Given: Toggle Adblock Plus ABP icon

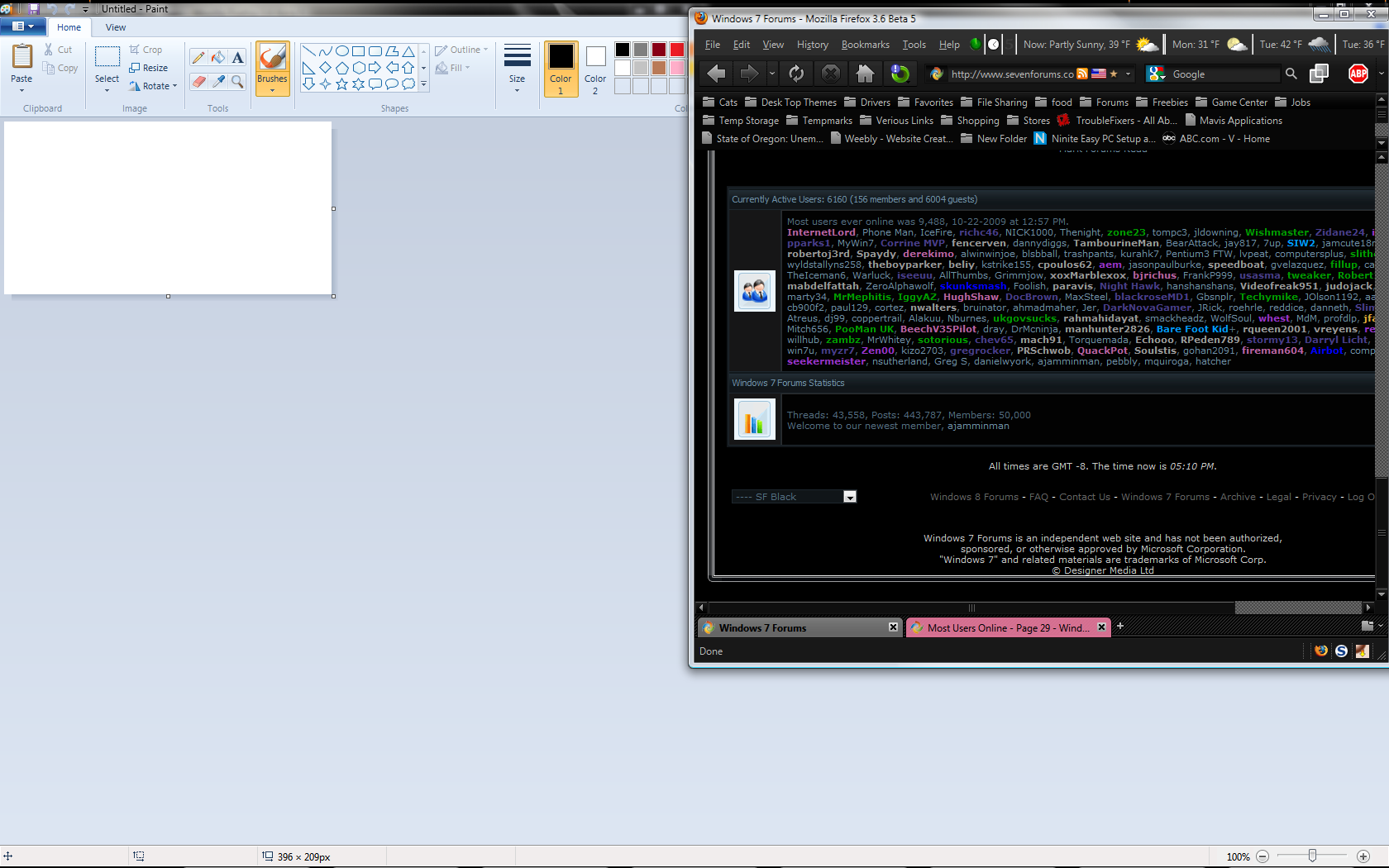Looking at the screenshot, I should point(1358,74).
